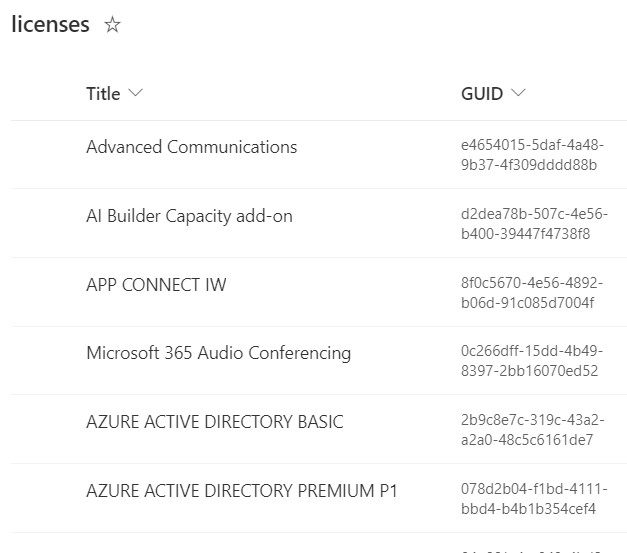Click AZURE ACTIVE DIRECTORY BASIC title

214,422
